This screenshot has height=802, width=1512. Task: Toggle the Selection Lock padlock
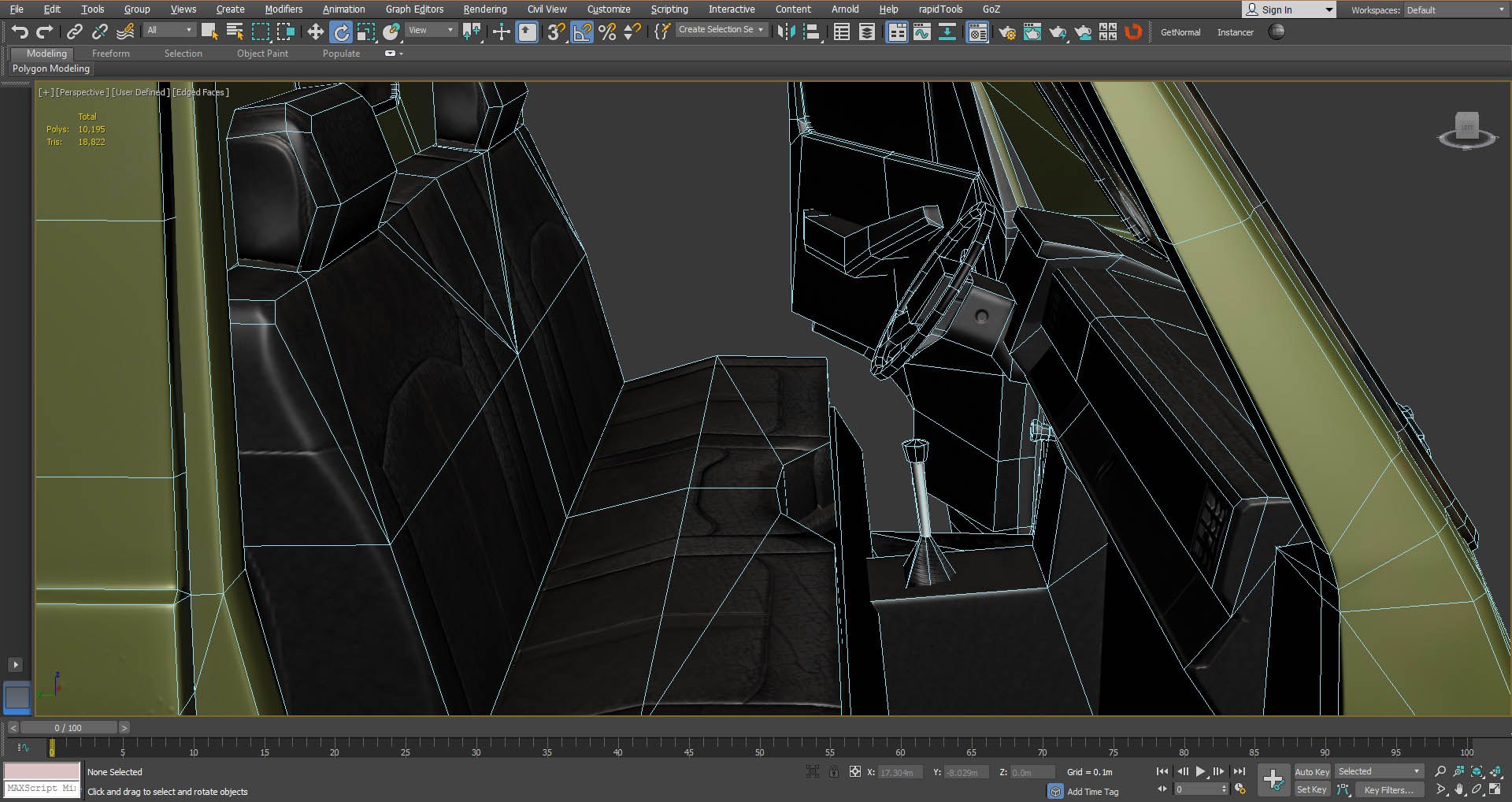pyautogui.click(x=834, y=772)
